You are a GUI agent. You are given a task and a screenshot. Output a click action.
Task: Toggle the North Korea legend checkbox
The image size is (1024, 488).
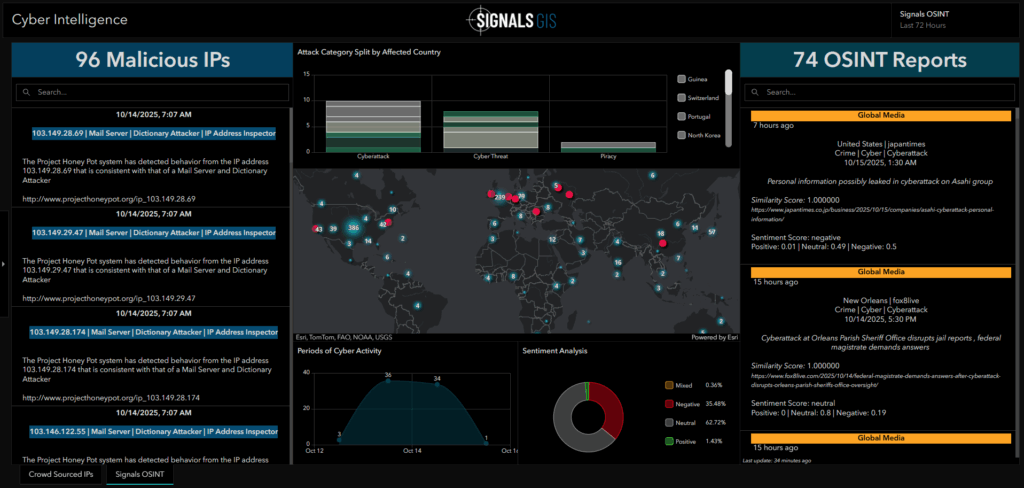point(681,135)
